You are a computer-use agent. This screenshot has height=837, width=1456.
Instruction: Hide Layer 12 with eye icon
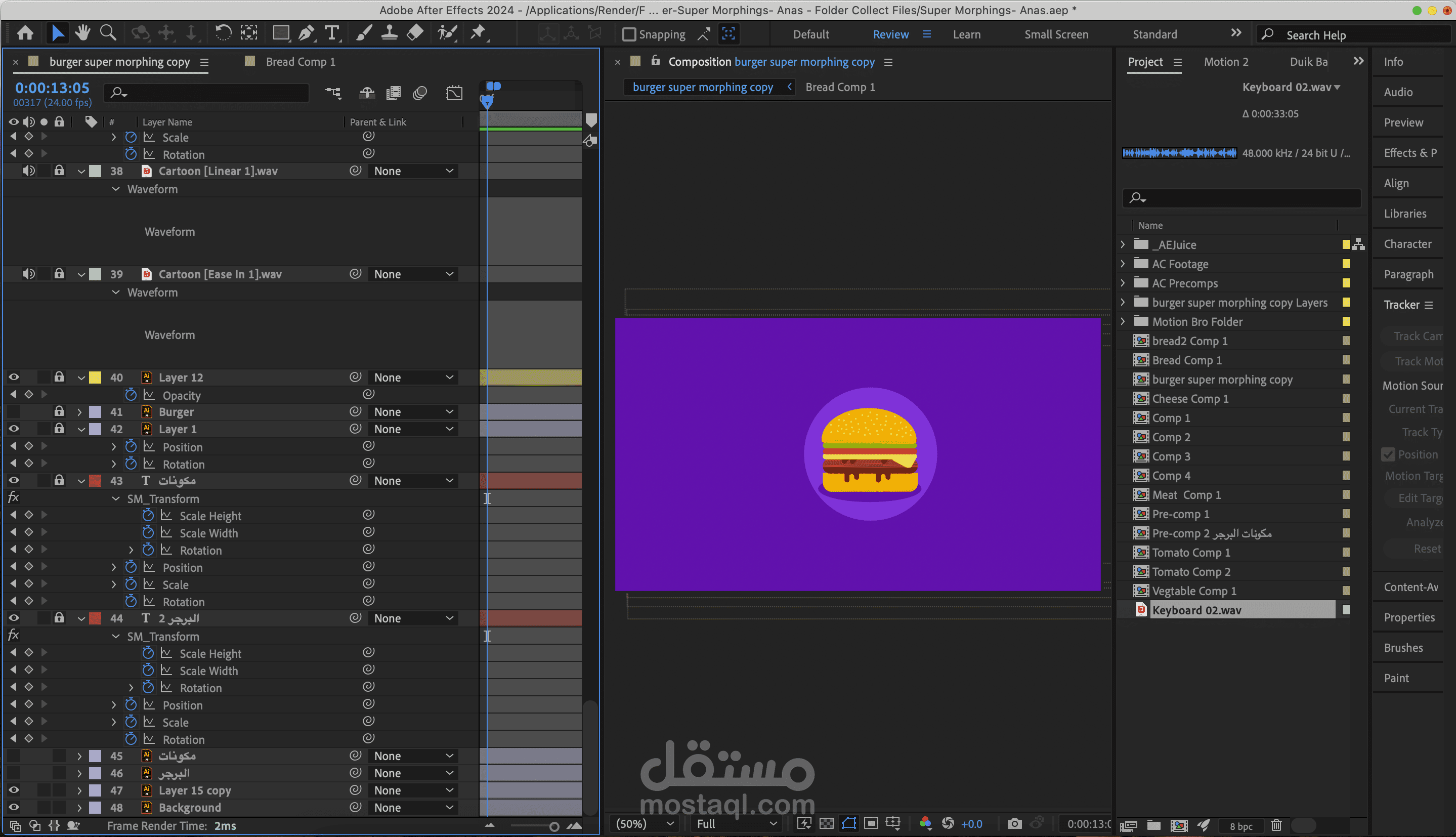pyautogui.click(x=14, y=377)
